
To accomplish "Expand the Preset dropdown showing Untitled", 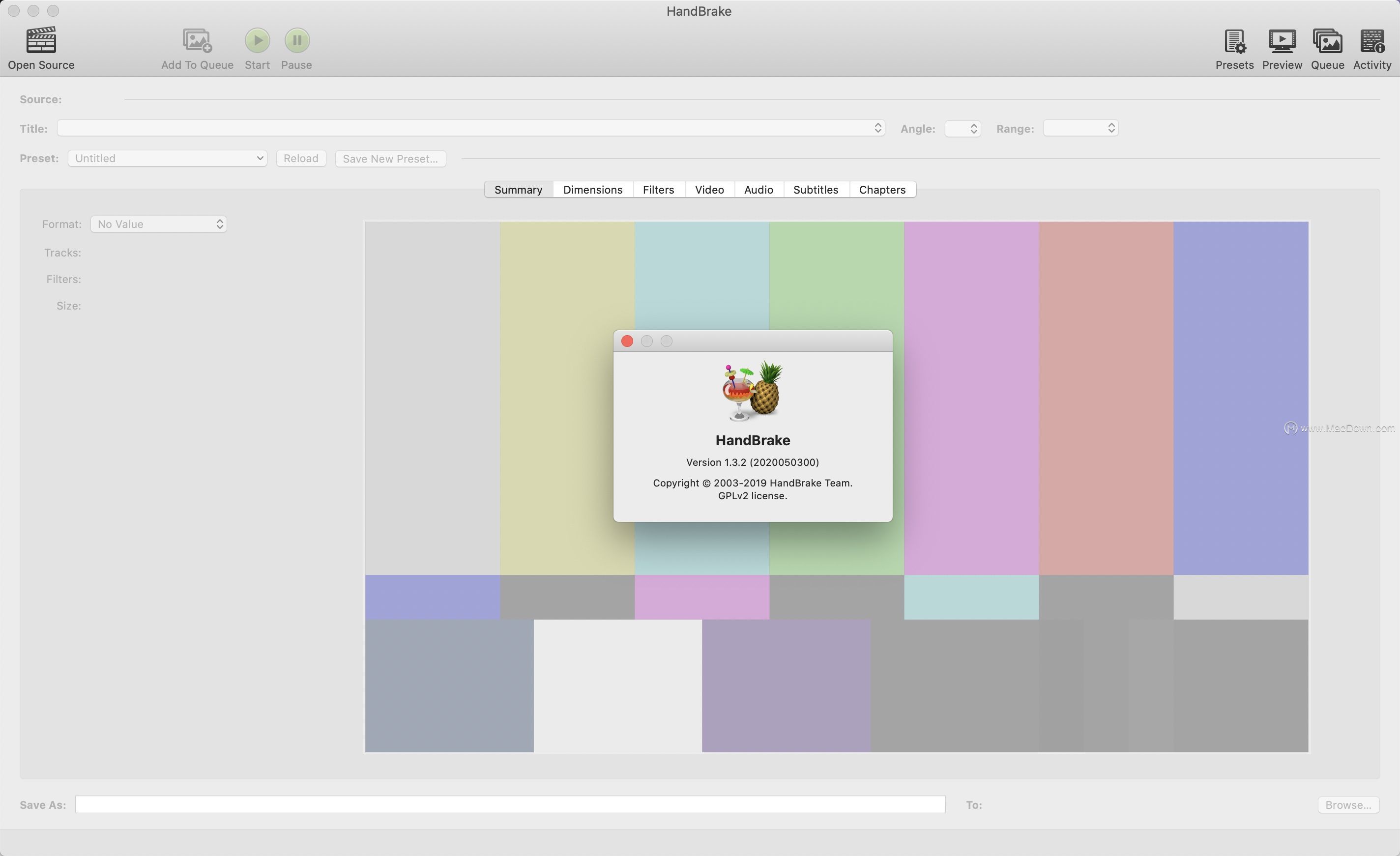I will tap(167, 158).
